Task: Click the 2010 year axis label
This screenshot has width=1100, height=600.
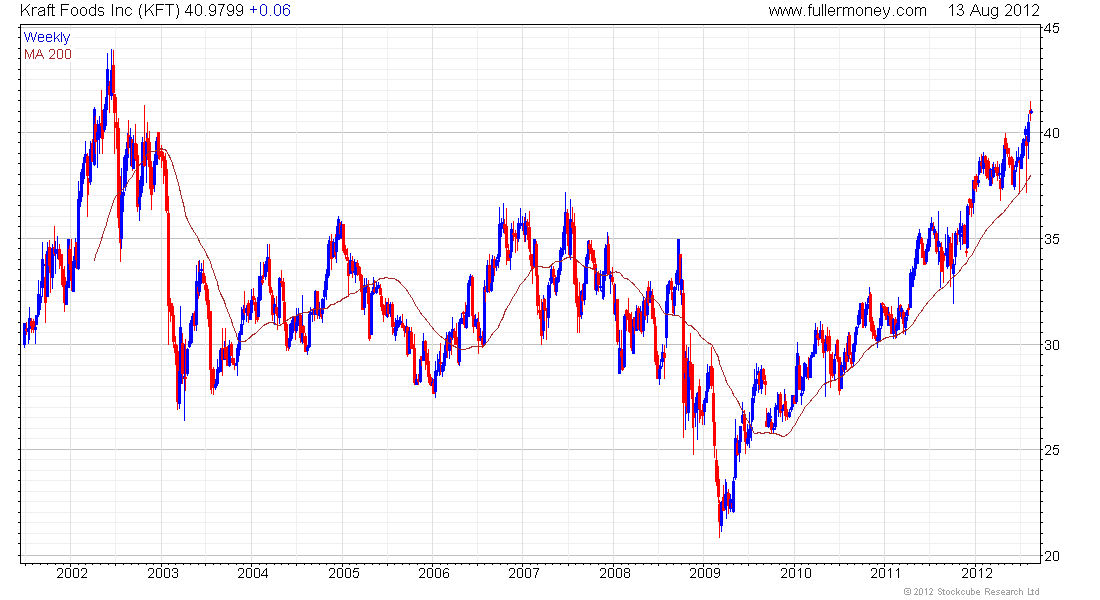Action: tap(796, 573)
